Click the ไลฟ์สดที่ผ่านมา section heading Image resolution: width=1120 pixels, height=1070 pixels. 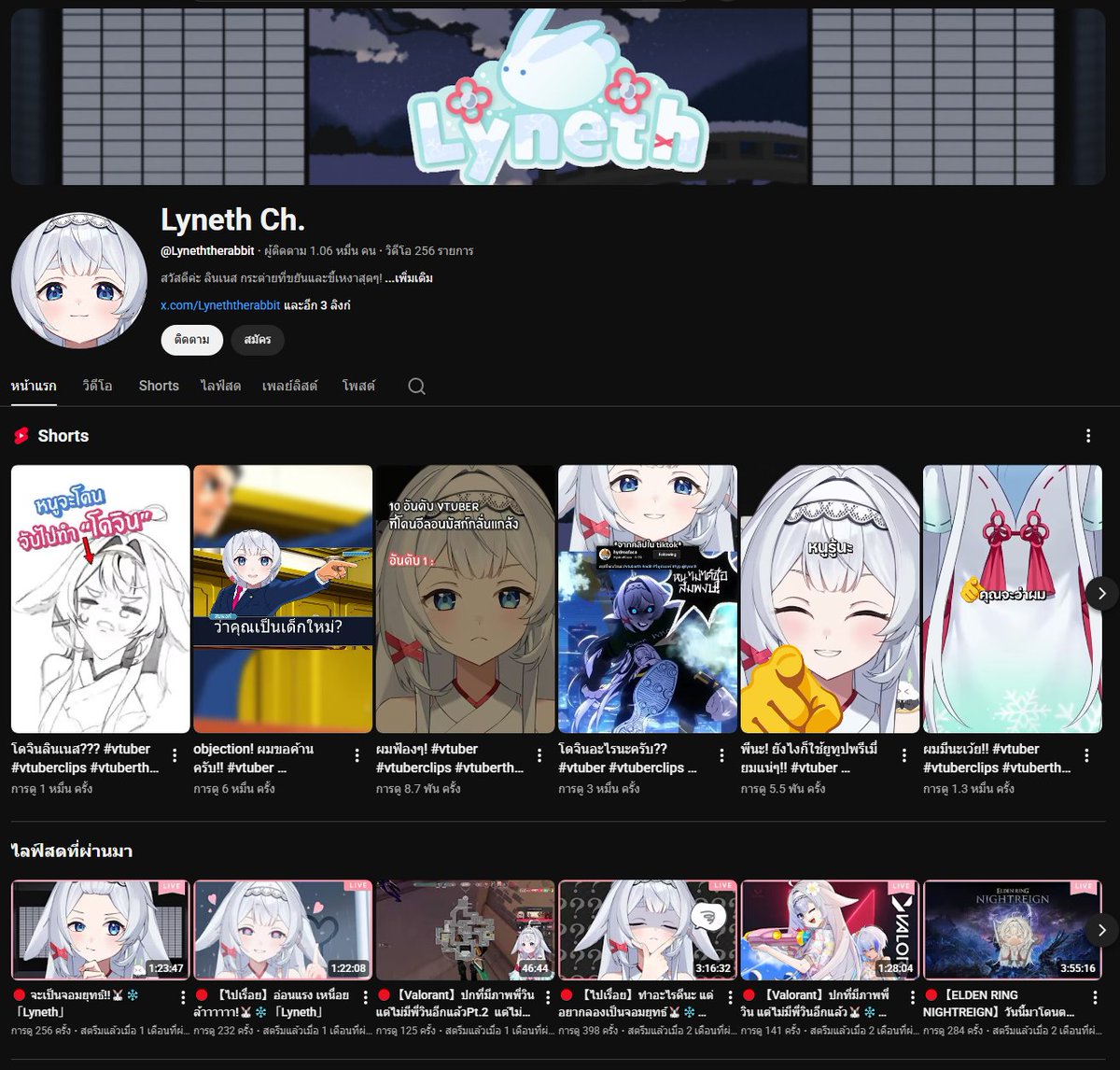(72, 851)
